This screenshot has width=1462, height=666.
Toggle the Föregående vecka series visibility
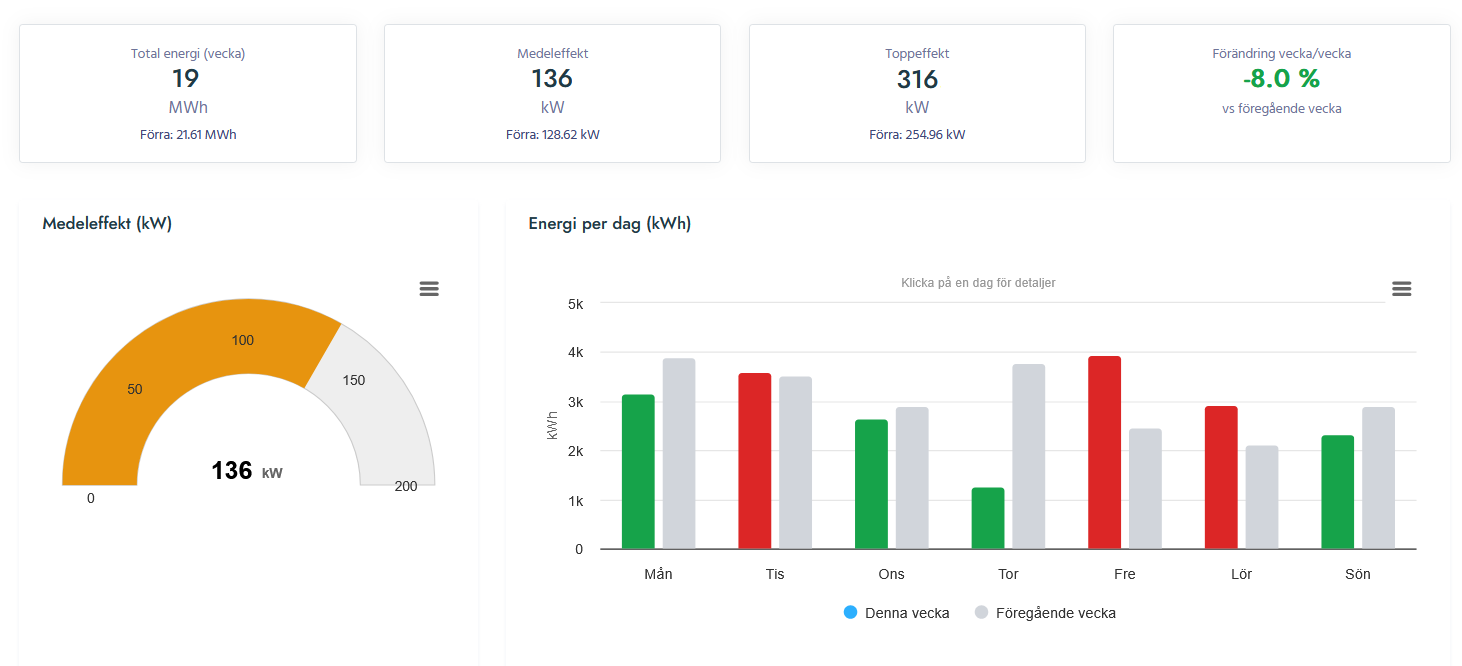(x=1044, y=612)
